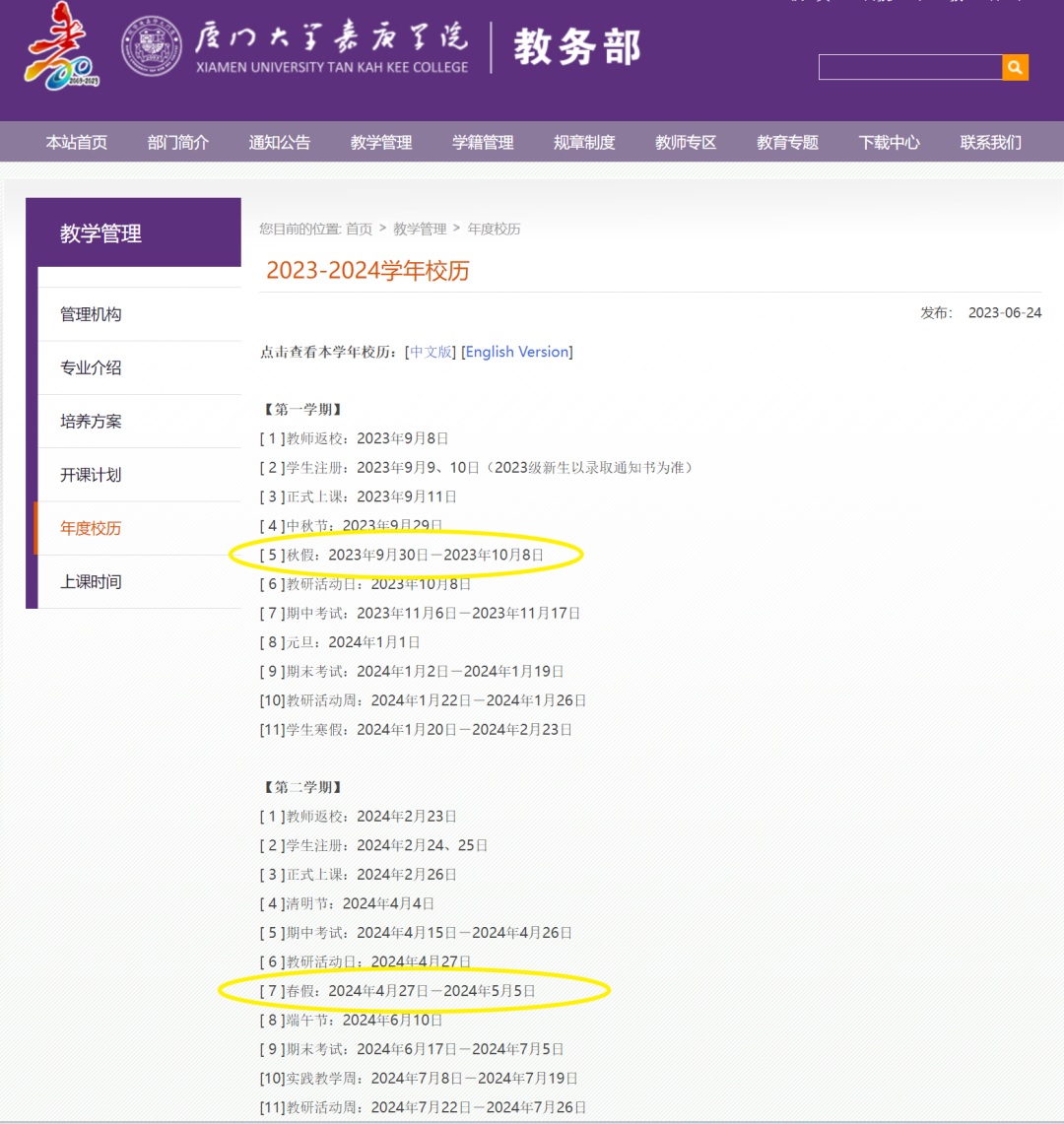Open the 下载中心 page
Image resolution: width=1064 pixels, height=1124 pixels.
pyautogui.click(x=889, y=141)
